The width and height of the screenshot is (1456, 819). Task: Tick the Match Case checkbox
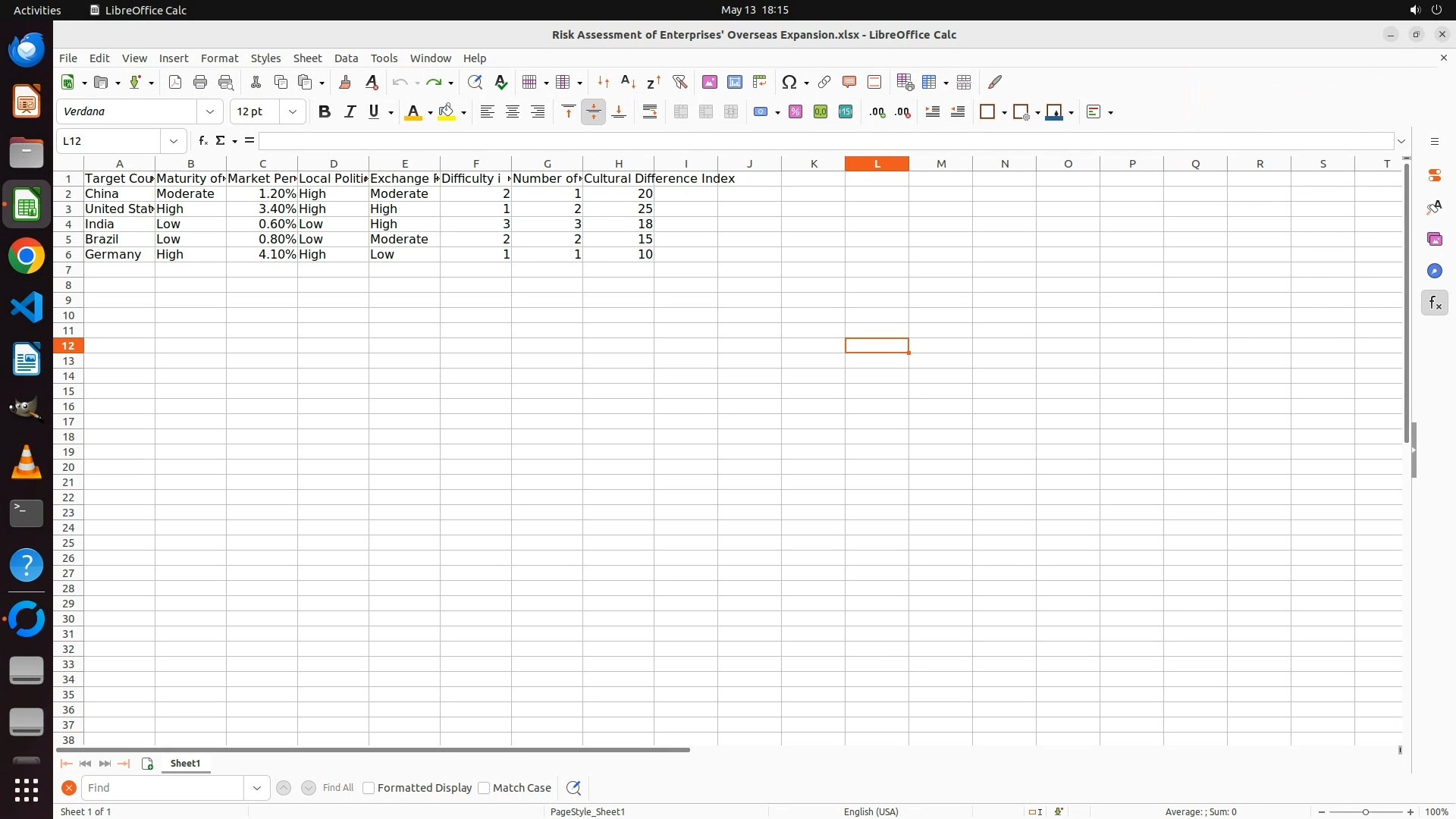pos(484,788)
